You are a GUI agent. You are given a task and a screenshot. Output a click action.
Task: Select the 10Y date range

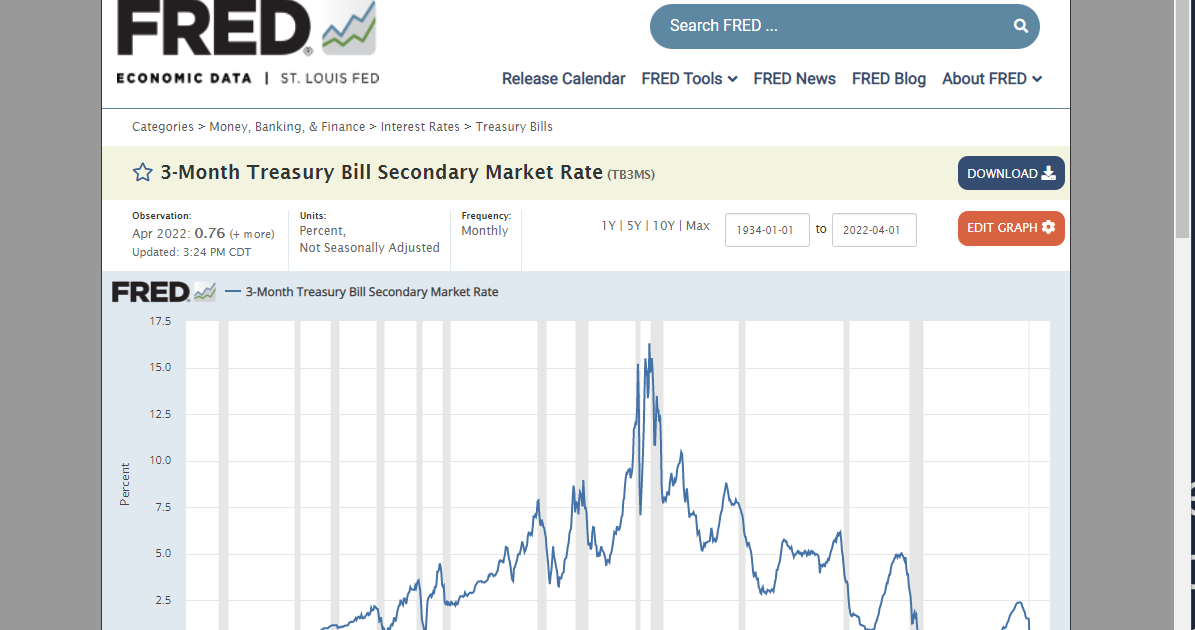(x=664, y=225)
